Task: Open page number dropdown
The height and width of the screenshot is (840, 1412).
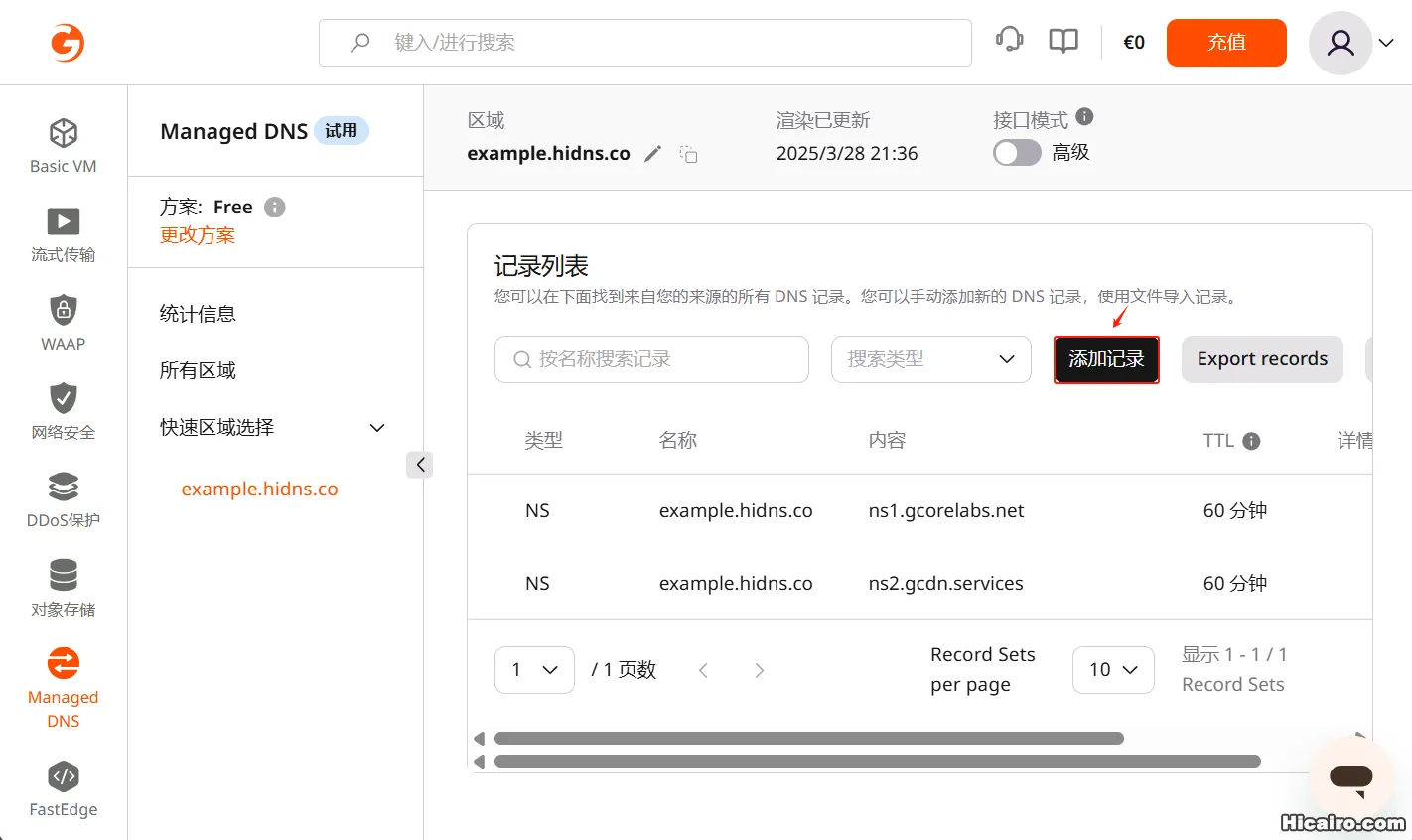Action: (534, 670)
